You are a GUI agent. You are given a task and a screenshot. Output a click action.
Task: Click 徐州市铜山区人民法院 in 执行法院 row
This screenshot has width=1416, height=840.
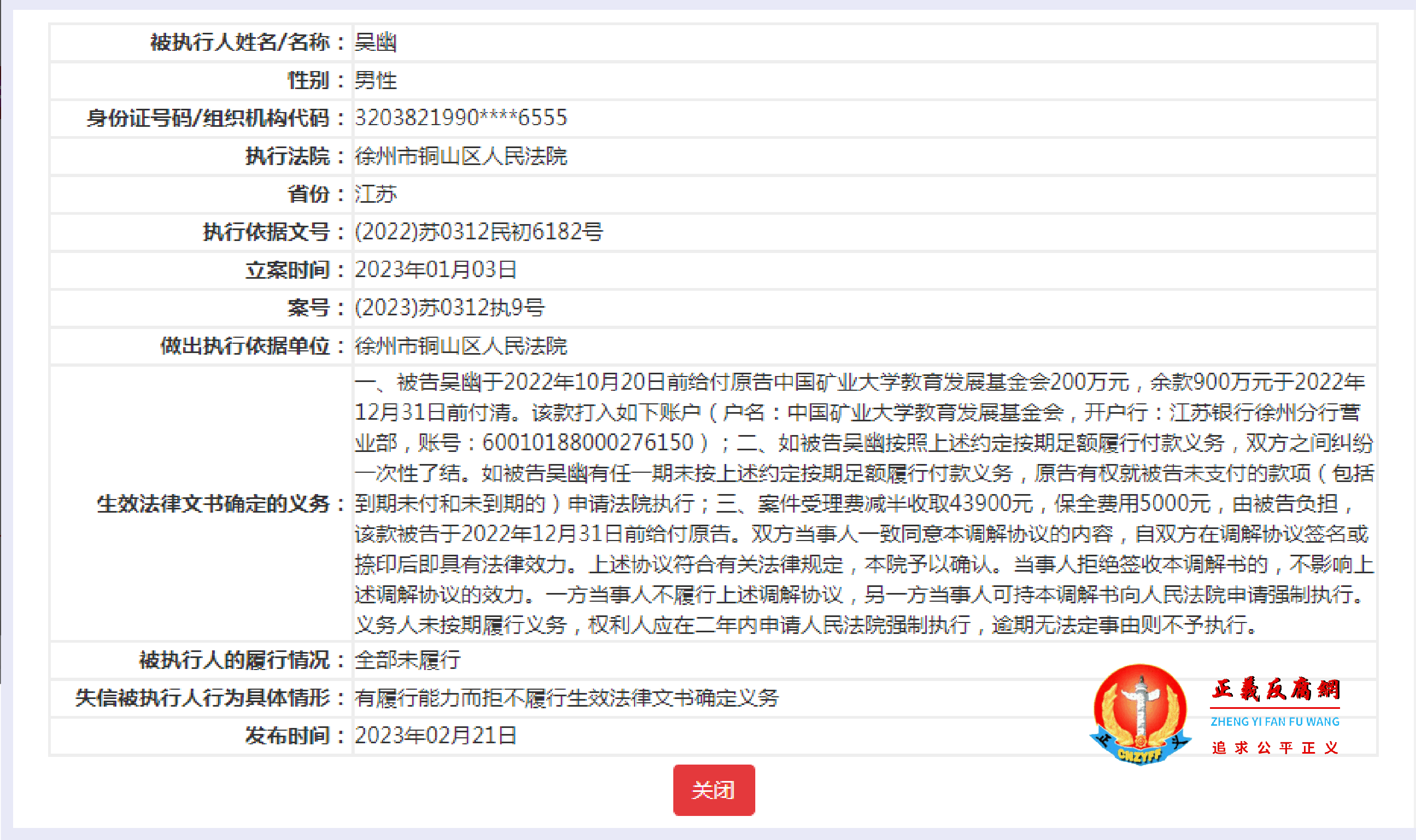[461, 157]
